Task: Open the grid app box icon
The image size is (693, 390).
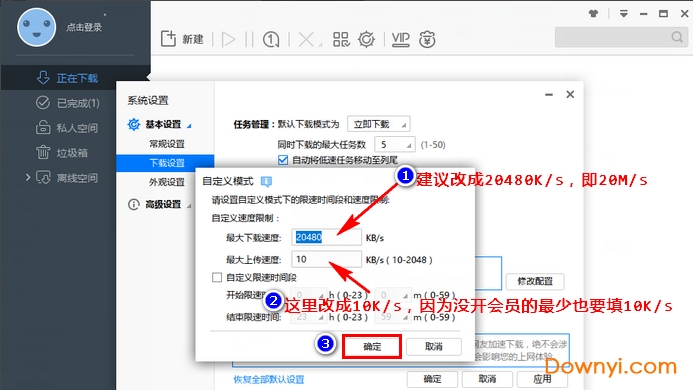Action: [341, 39]
